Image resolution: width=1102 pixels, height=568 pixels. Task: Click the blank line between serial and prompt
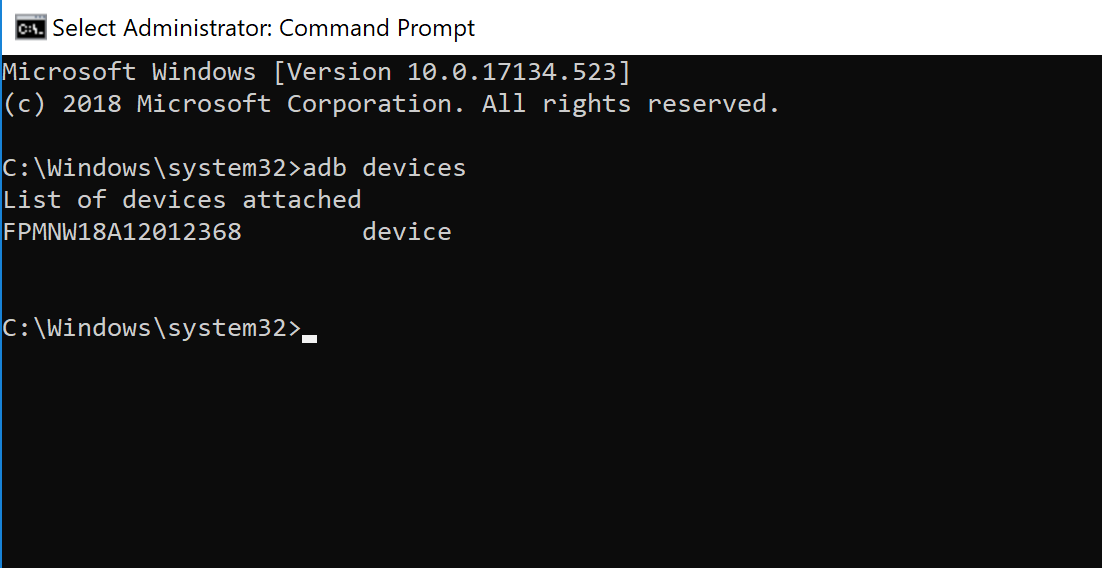point(551,280)
